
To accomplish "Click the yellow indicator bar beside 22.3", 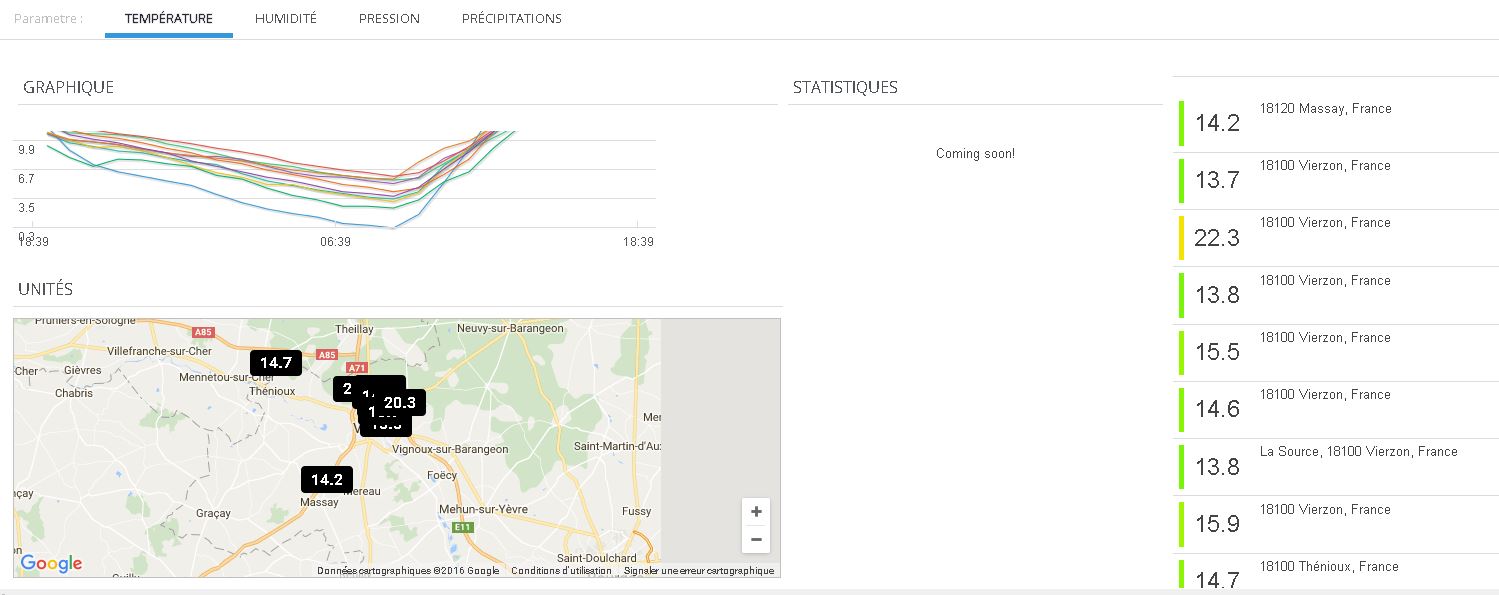I will point(1181,237).
